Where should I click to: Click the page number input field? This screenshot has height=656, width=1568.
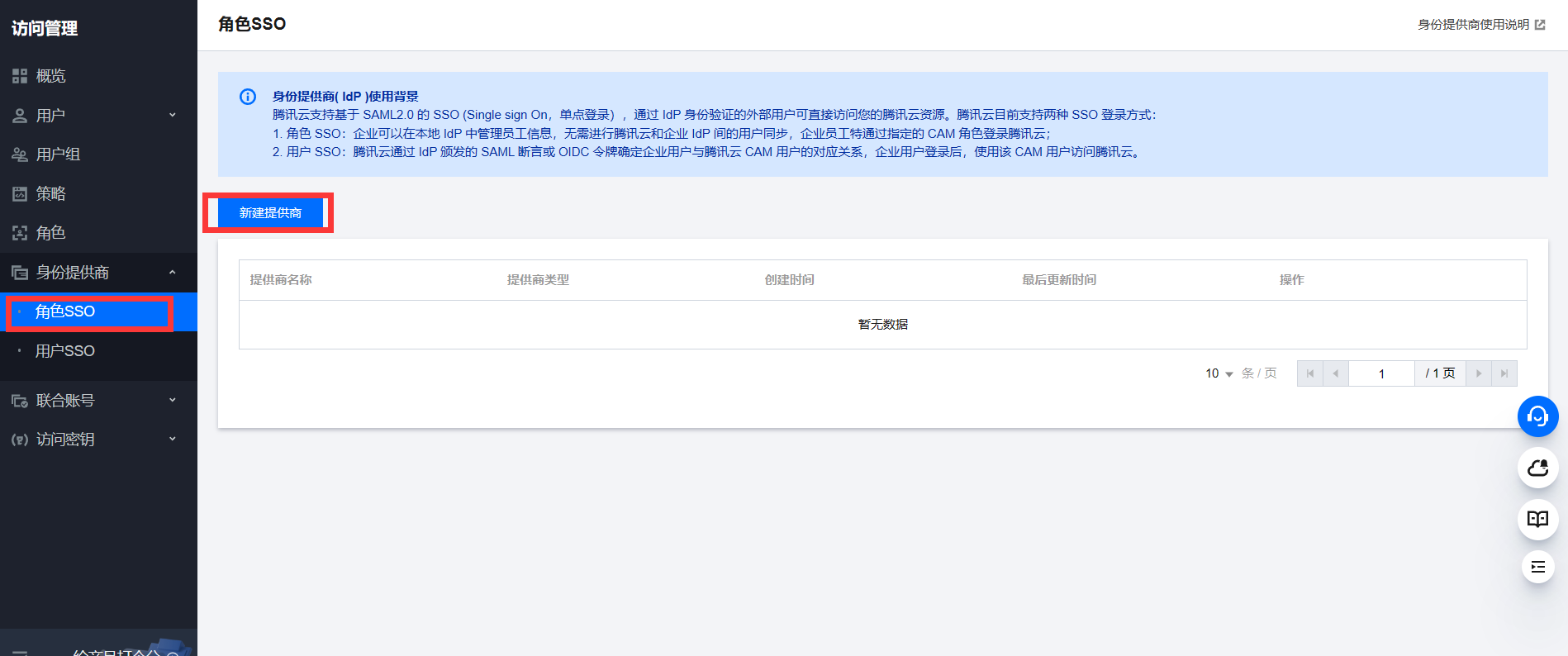point(1381,373)
